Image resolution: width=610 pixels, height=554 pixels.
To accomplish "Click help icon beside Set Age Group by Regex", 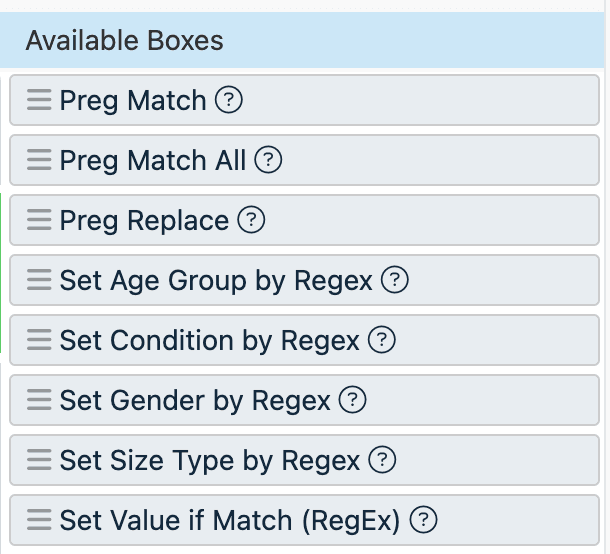I will tap(396, 280).
